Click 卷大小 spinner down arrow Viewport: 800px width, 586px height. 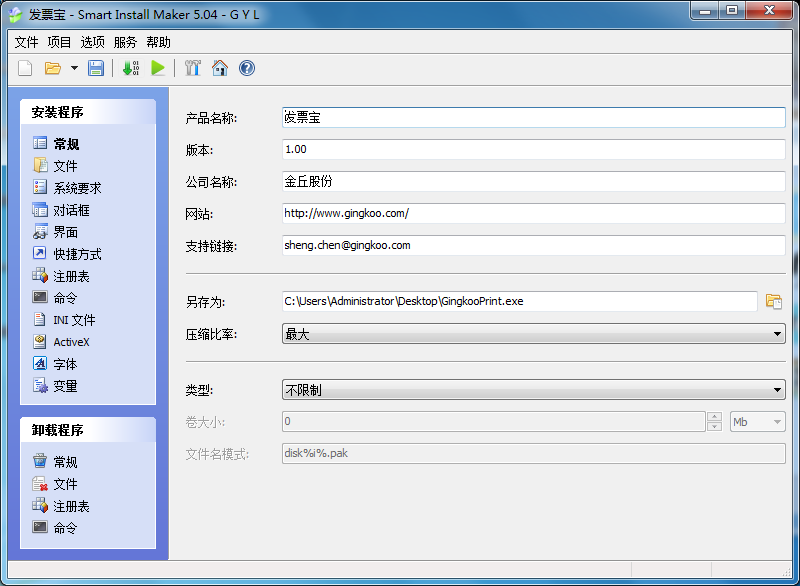[714, 426]
